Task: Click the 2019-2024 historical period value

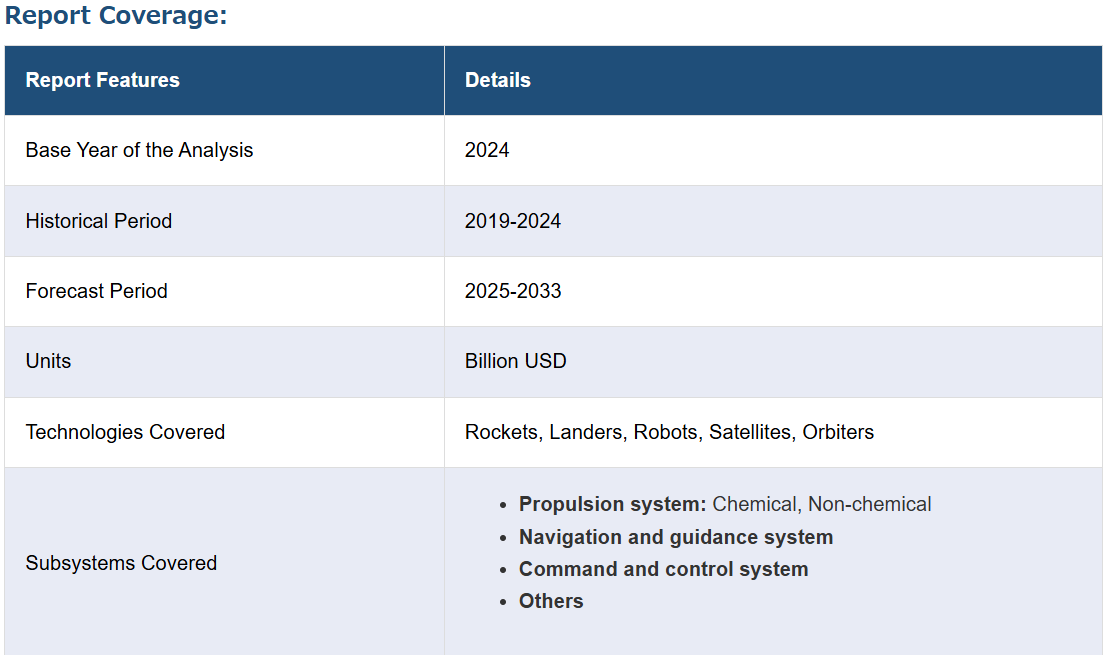Action: [512, 221]
